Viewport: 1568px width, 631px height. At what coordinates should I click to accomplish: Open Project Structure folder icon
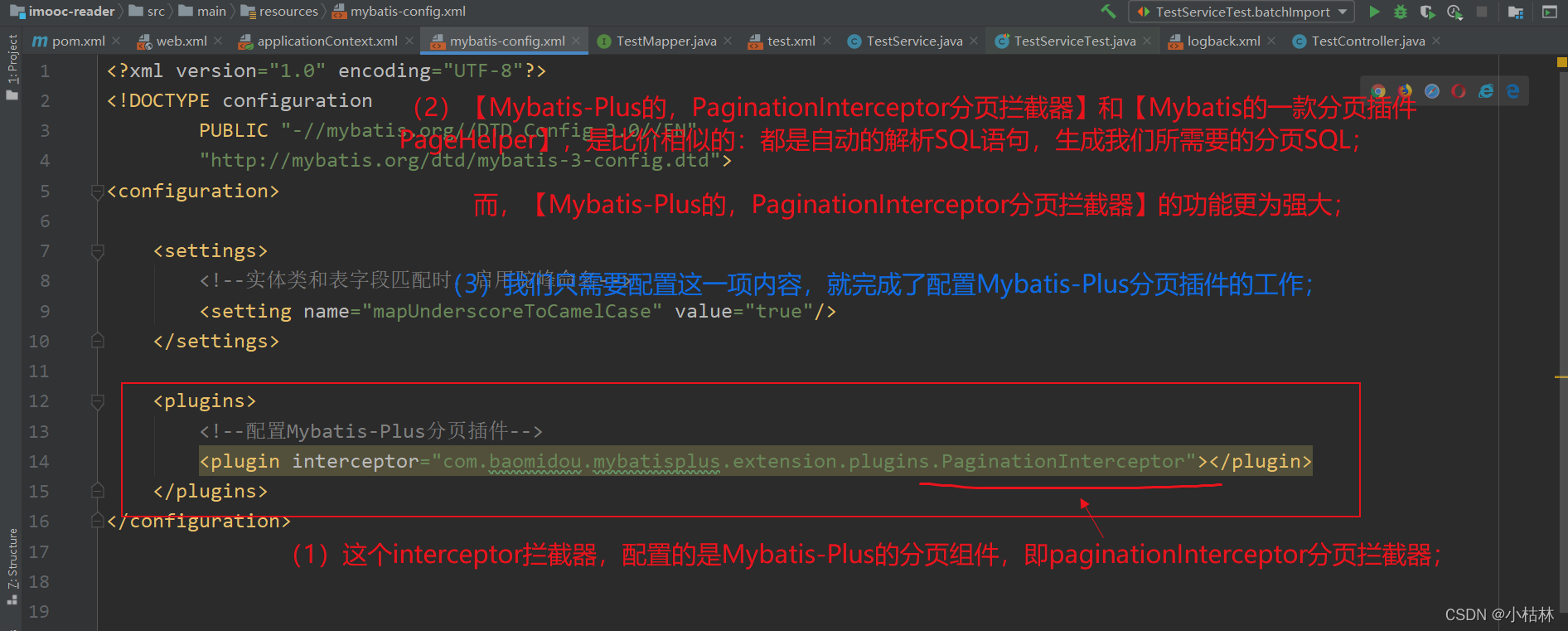pyautogui.click(x=1516, y=12)
